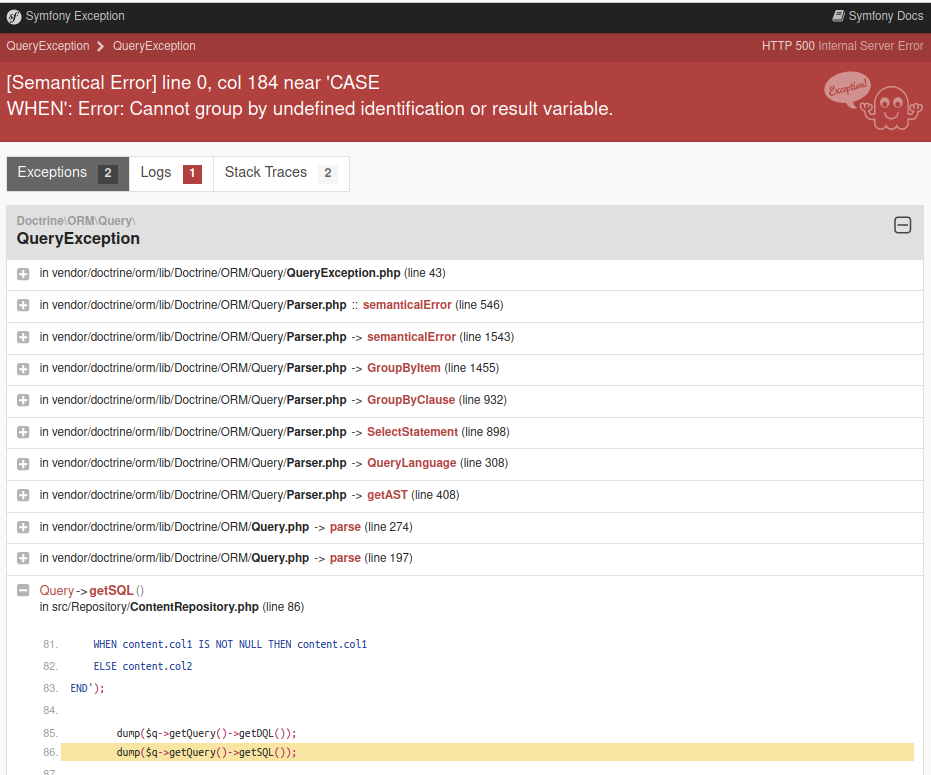Expand the Parser.php semanticalError line 1543 trace
Screen dimensions: 931x775
(23, 337)
